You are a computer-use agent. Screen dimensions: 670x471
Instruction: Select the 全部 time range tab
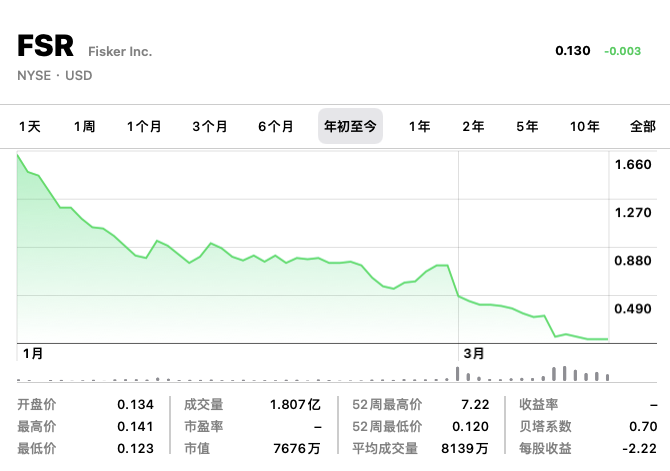(643, 127)
